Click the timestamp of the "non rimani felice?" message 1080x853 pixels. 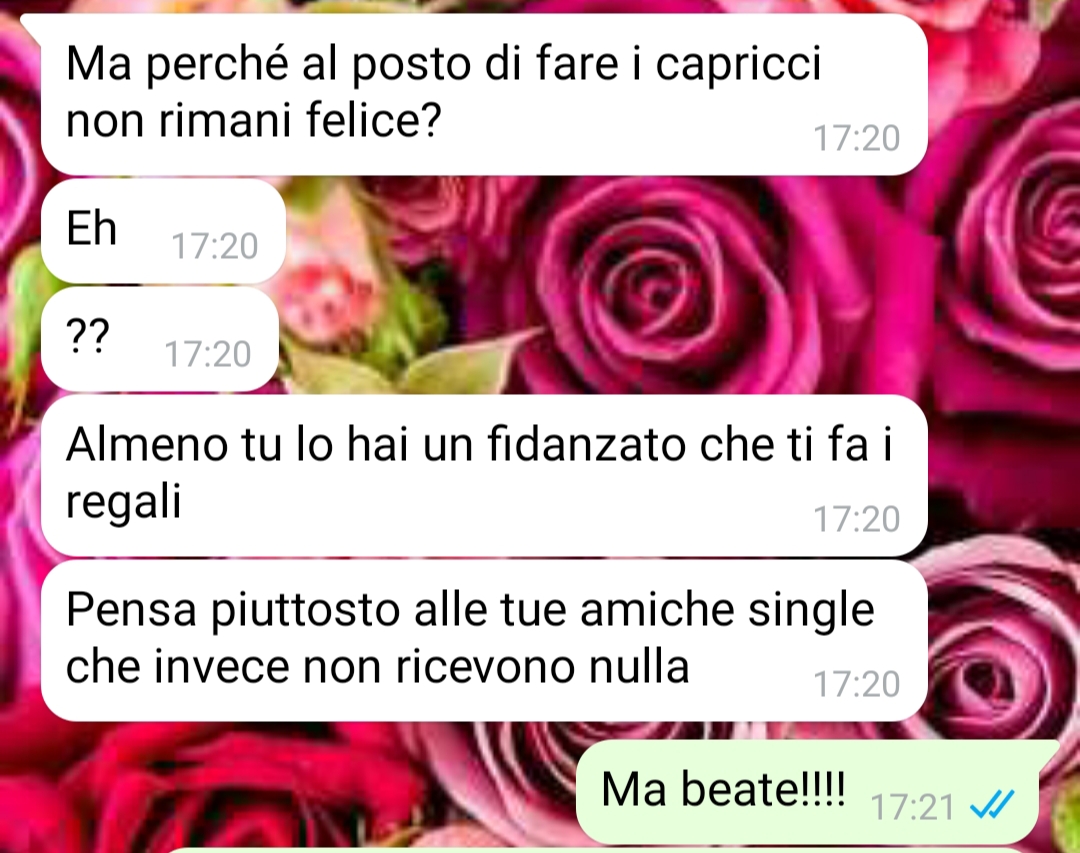pos(856,138)
